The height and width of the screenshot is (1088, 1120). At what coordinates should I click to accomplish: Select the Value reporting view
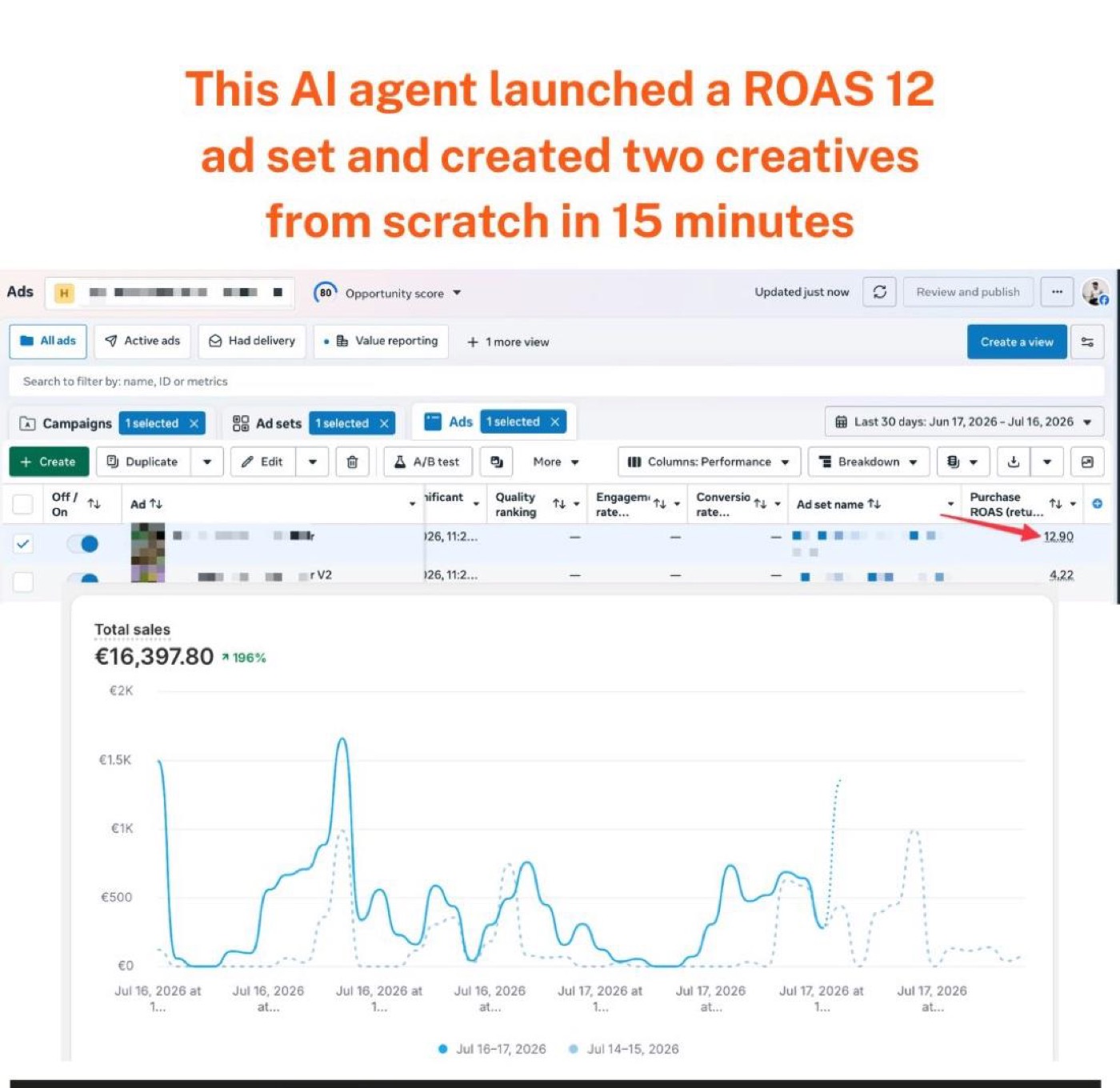point(381,341)
